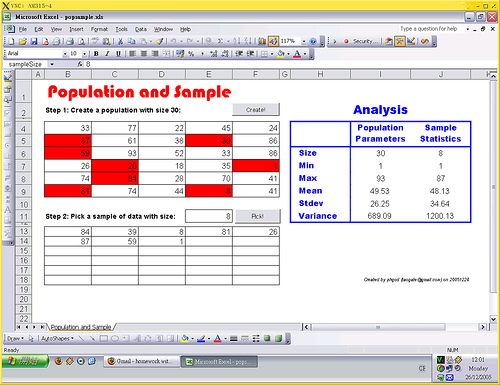Screen dimensions: 500x385
Task: Click the Create! button
Action: 256,110
